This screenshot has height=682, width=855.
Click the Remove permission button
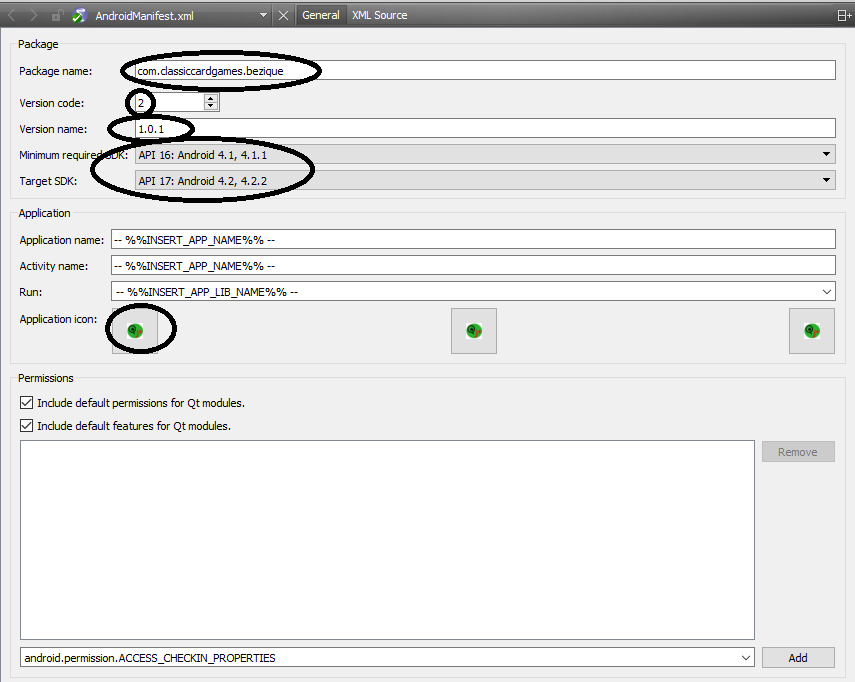tap(797, 451)
